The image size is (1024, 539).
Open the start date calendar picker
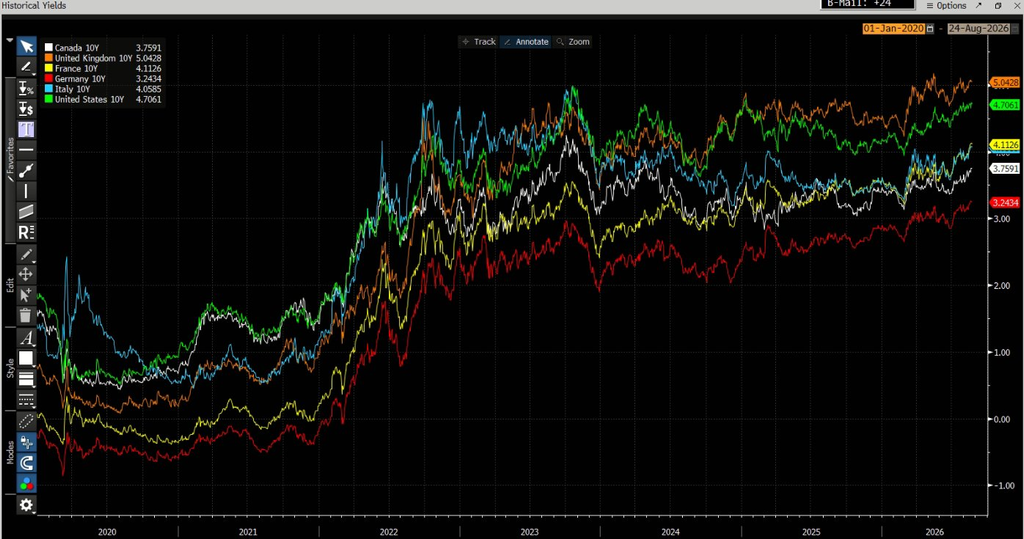(x=930, y=29)
